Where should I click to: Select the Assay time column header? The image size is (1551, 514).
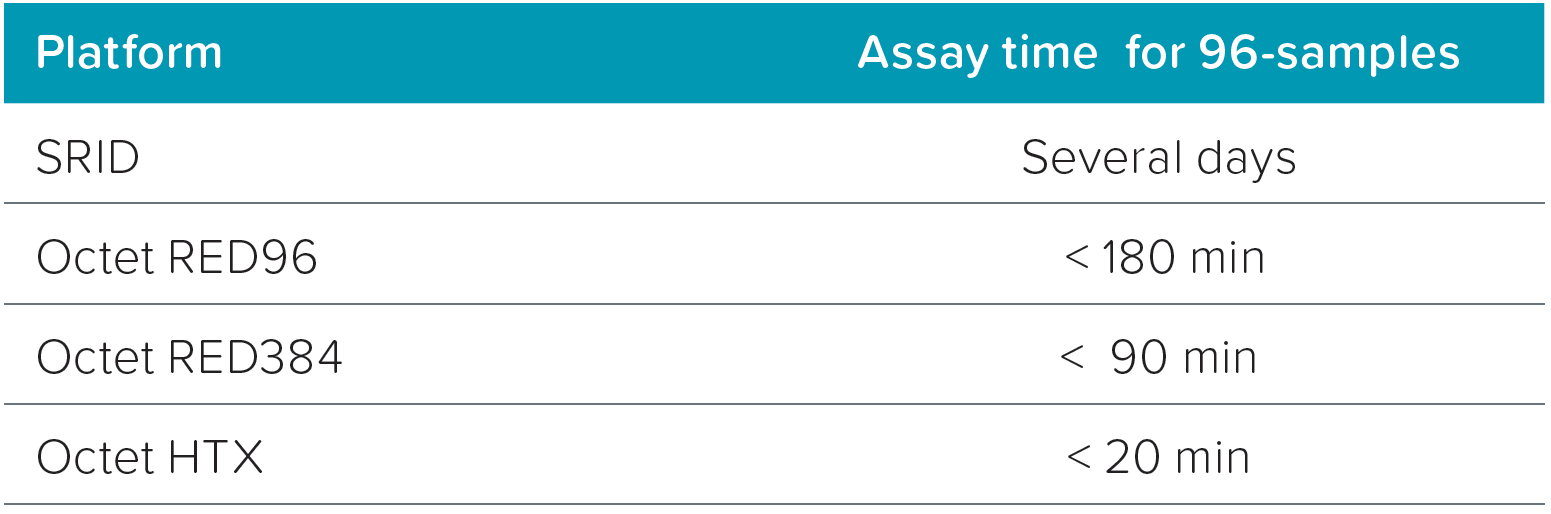click(x=1158, y=53)
